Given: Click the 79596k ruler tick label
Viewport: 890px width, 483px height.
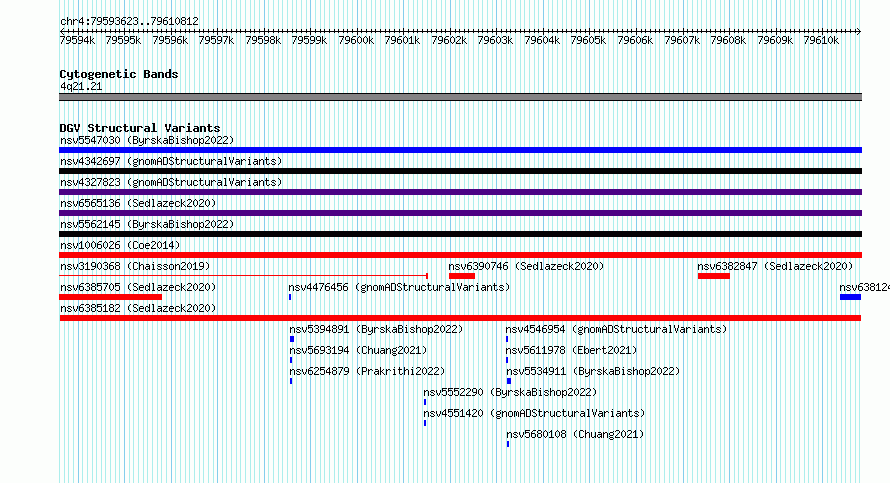Looking at the screenshot, I should coord(170,40).
